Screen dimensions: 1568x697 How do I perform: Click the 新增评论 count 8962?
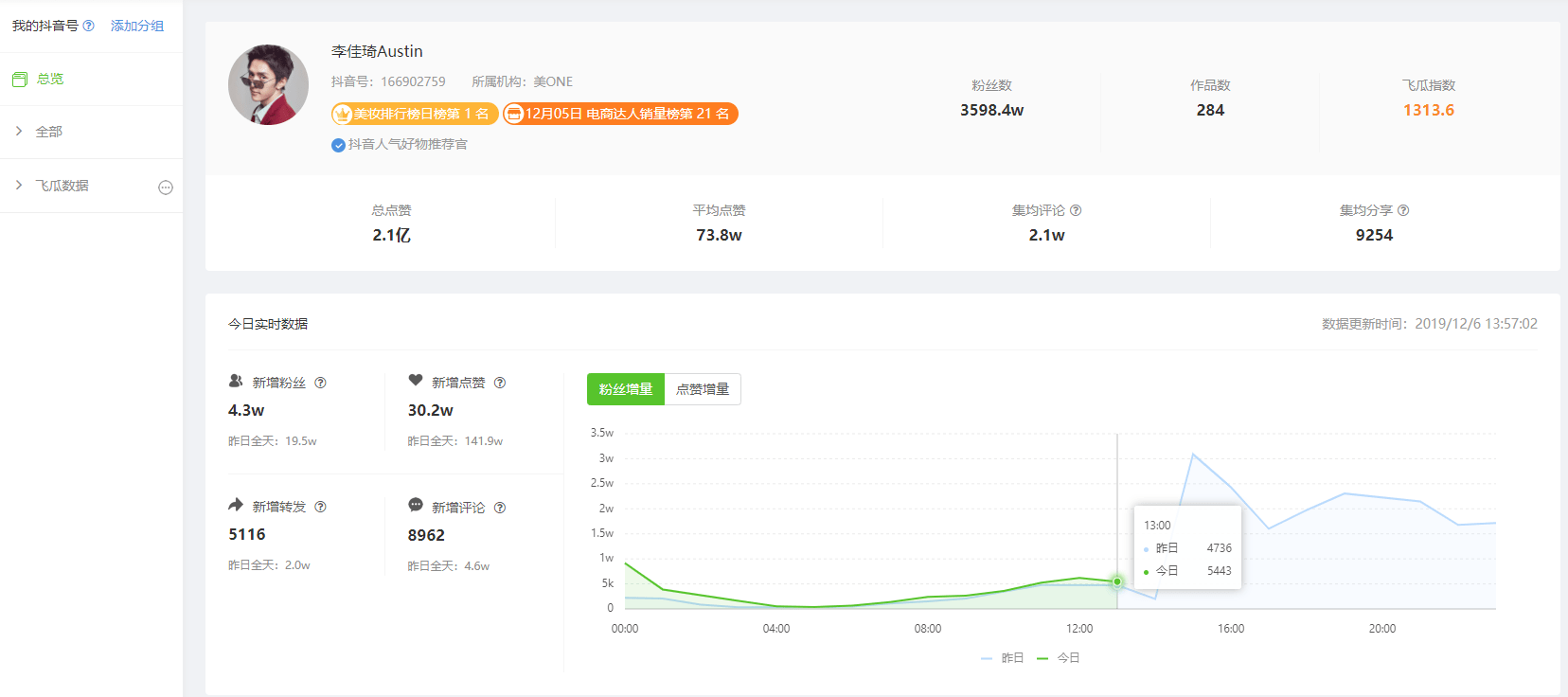426,536
